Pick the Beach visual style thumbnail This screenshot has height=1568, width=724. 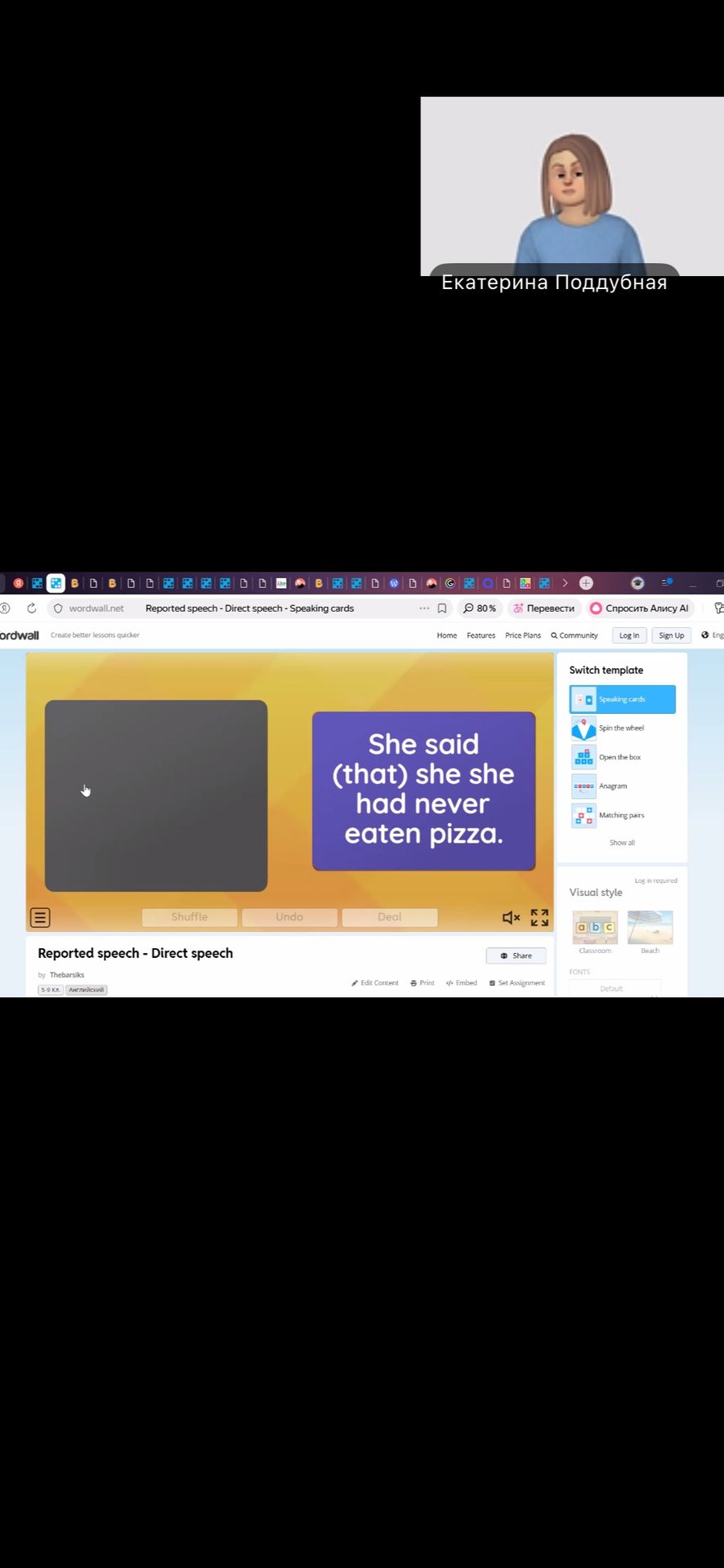(650, 928)
